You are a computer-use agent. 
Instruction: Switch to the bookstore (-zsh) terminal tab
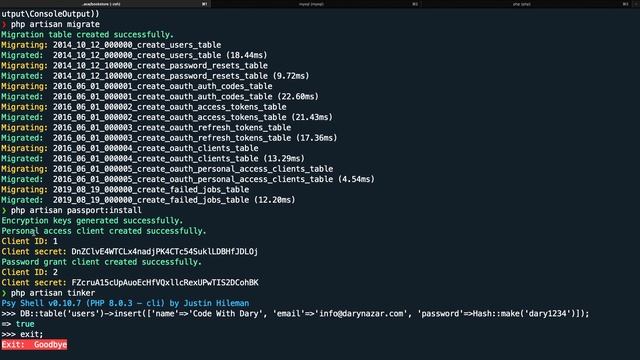(105, 4)
